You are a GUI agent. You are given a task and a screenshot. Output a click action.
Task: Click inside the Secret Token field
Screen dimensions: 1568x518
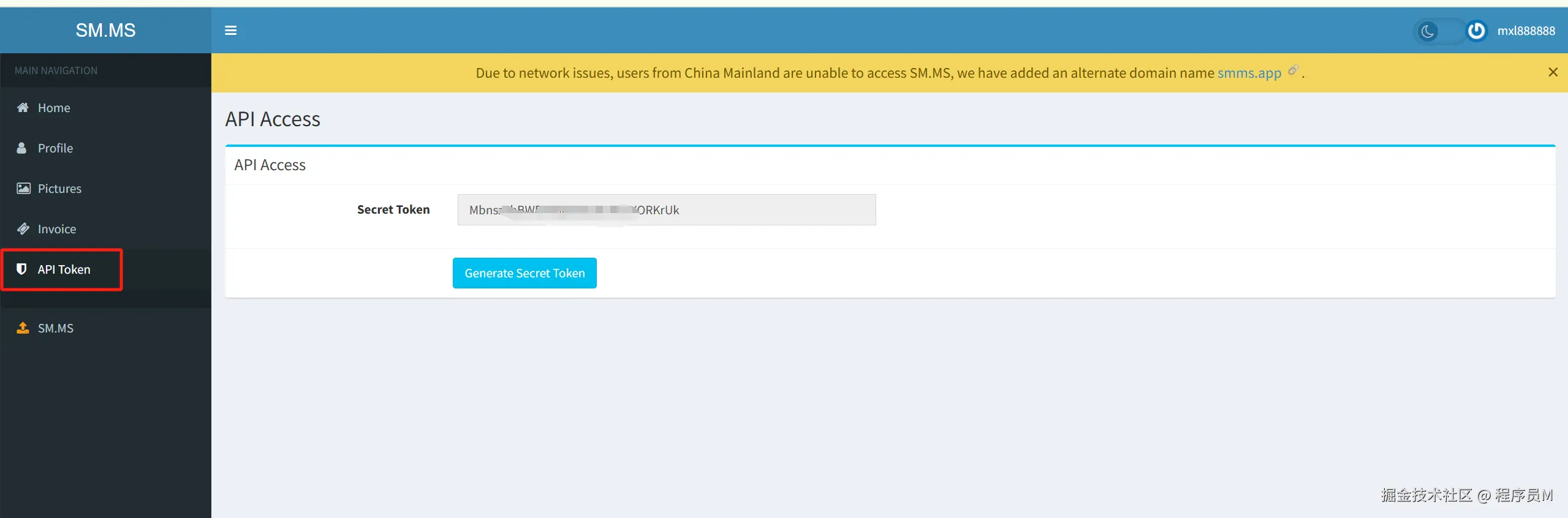[667, 210]
